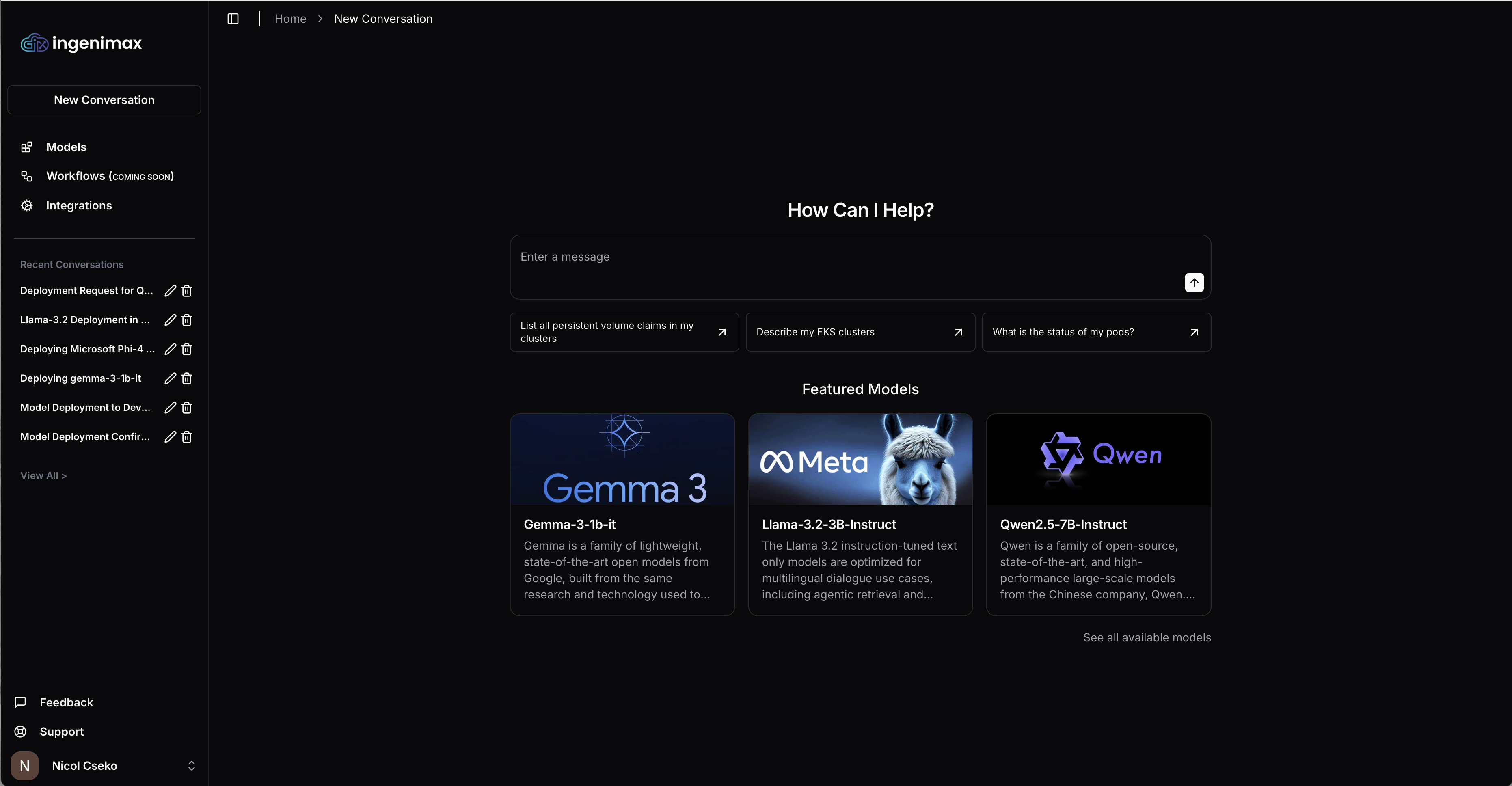1512x786 pixels.
Task: Delete Deploying gemma-3-1b-it conversation
Action: pos(187,379)
